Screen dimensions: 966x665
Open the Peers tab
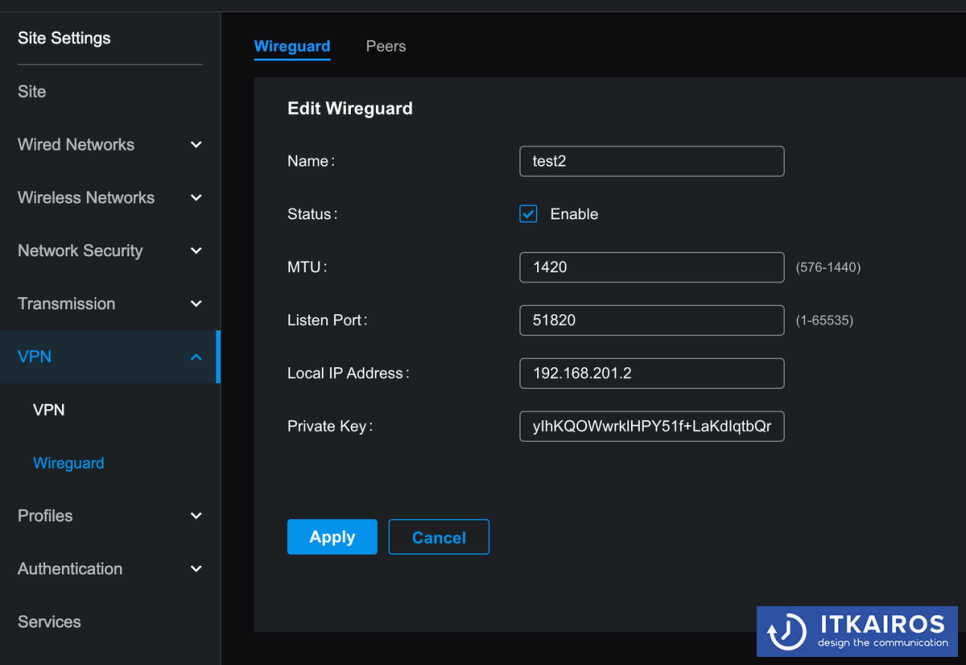point(386,46)
